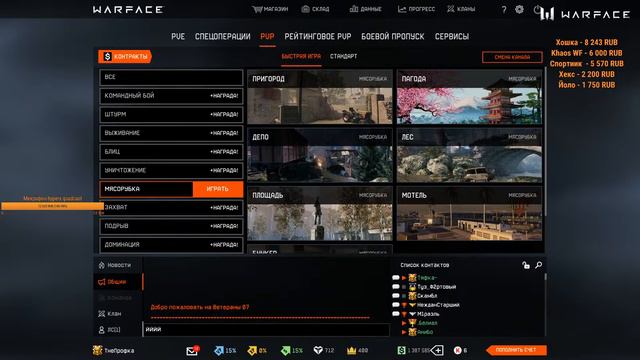Viewport: 640px width, 360px height.
Task: Select the Быстрая игра sub-tab
Action: [301, 56]
